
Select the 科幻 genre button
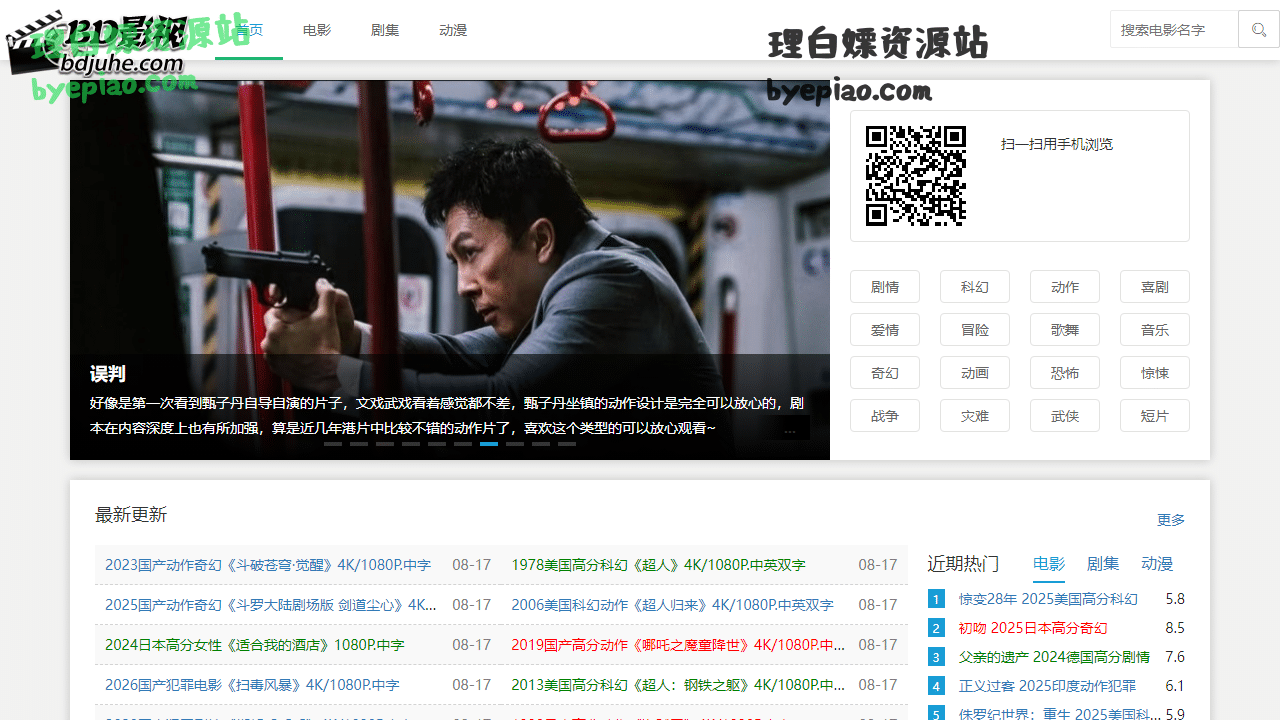pyautogui.click(x=975, y=287)
